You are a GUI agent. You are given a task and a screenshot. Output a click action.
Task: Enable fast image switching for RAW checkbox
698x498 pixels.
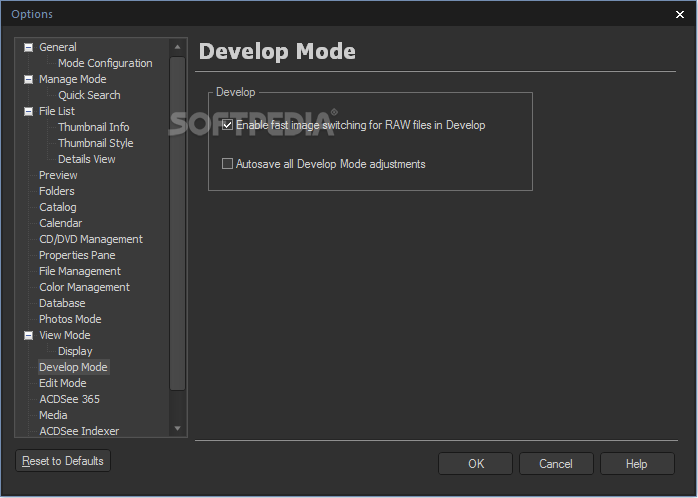click(x=227, y=125)
